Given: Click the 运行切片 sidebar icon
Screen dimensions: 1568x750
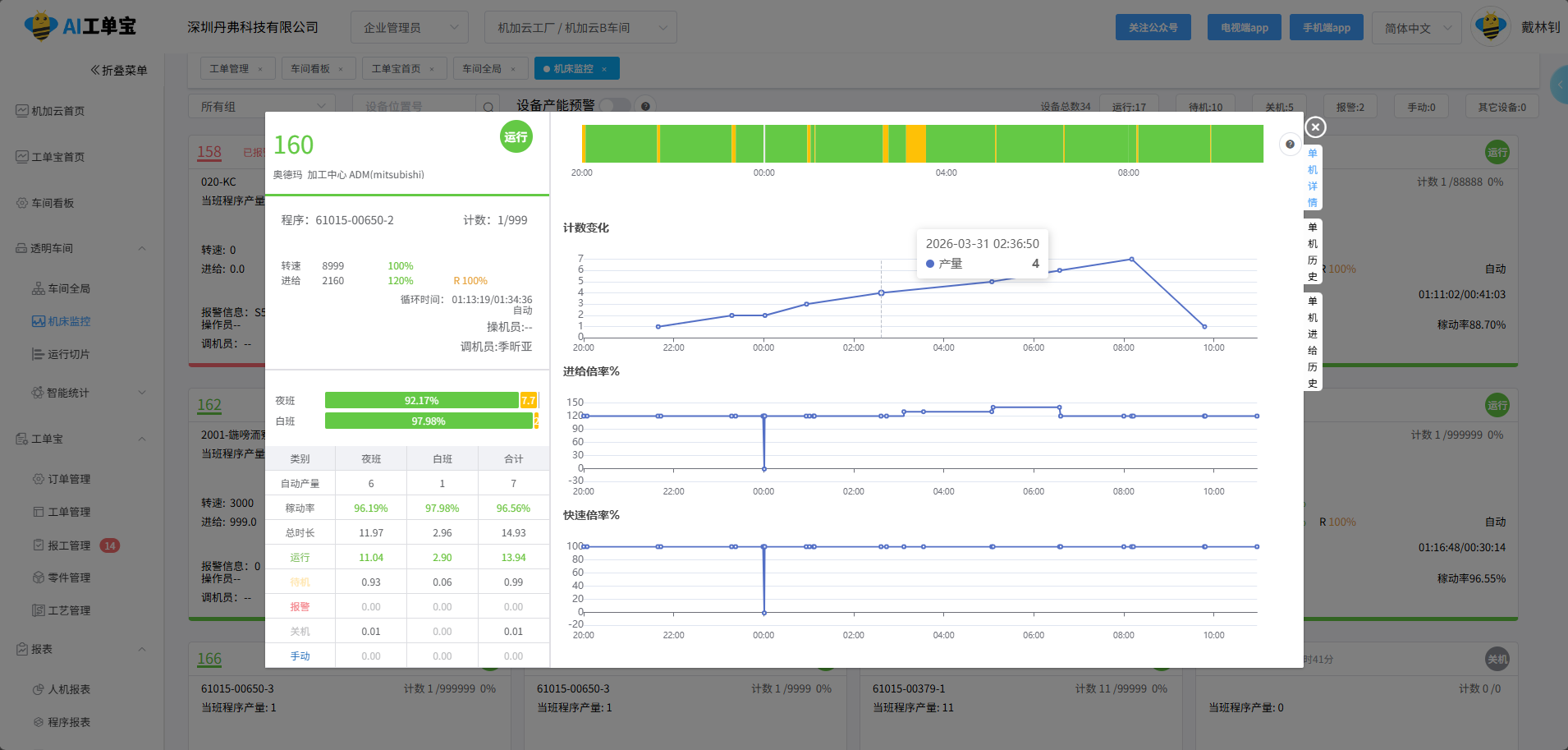Looking at the screenshot, I should click(x=39, y=354).
